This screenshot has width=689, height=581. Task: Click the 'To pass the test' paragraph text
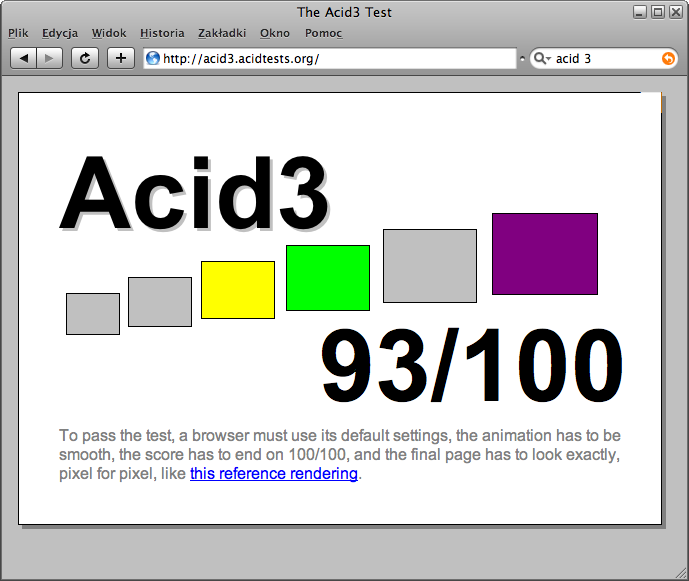tap(340, 455)
